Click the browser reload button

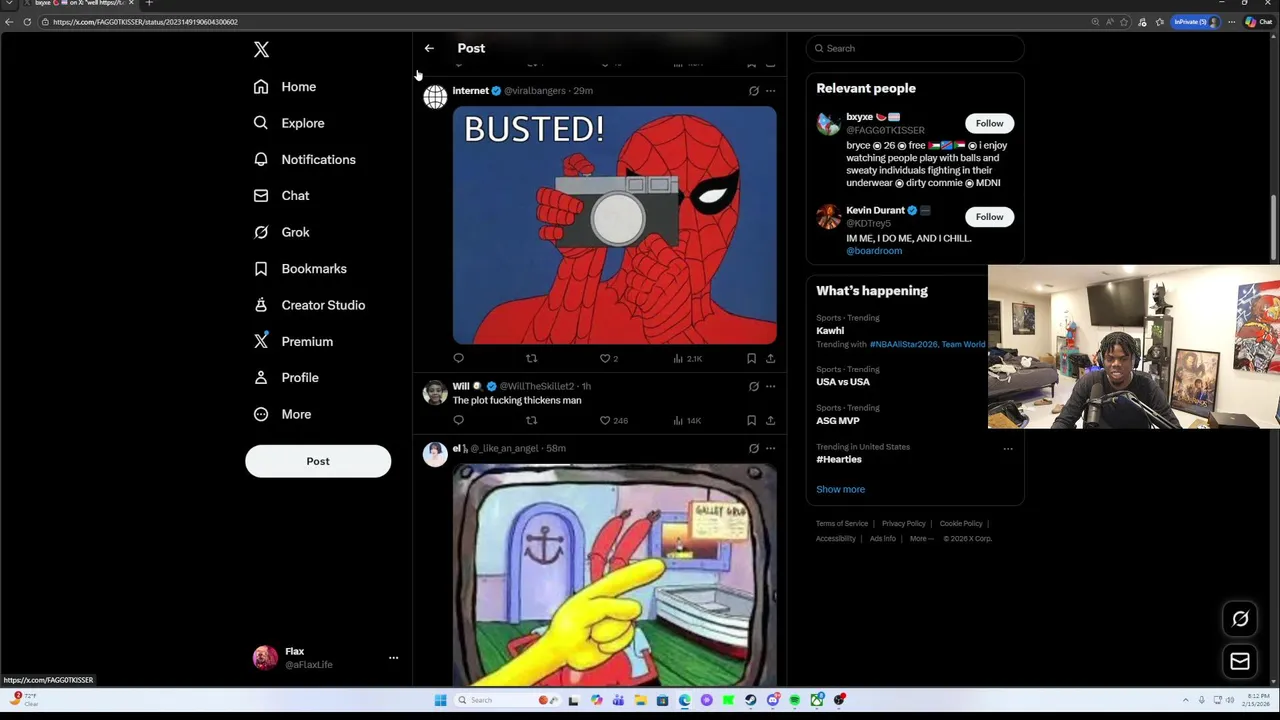(x=27, y=22)
